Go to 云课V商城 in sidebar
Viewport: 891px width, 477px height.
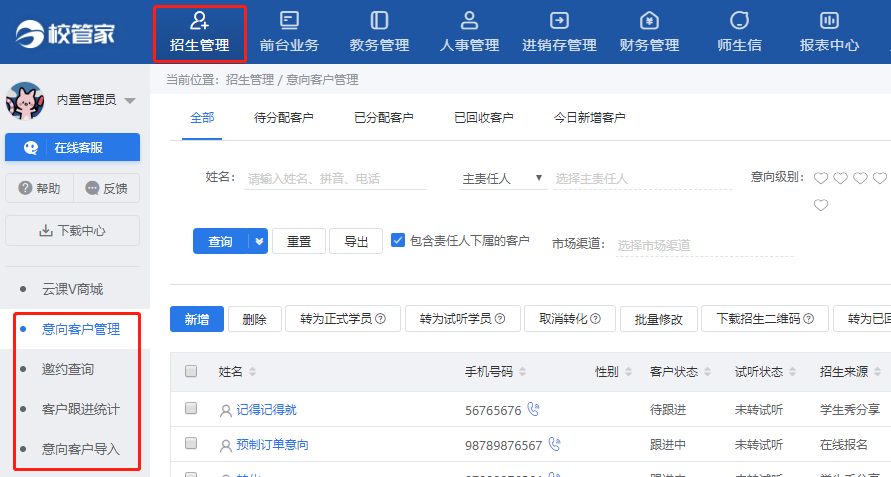(72, 289)
